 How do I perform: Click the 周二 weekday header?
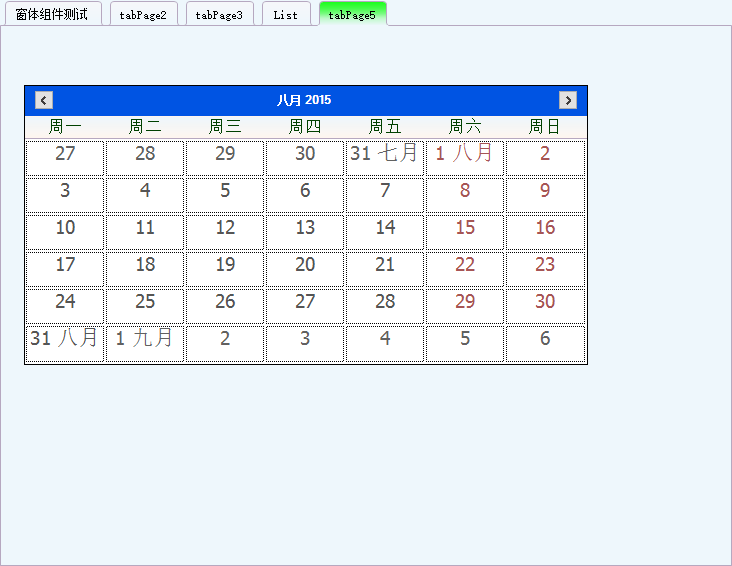click(145, 127)
